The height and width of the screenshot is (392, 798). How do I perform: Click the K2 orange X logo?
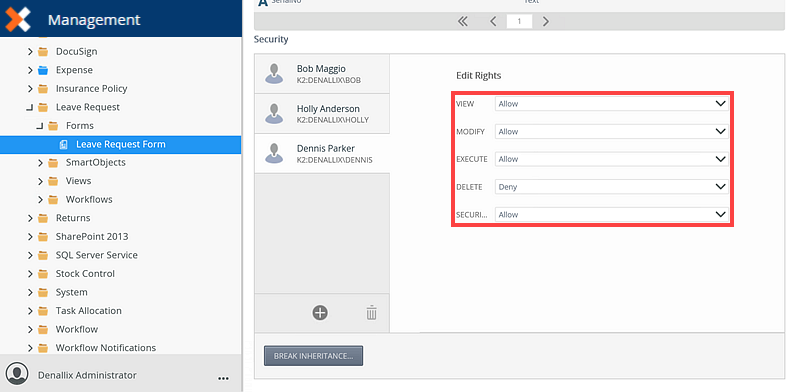click(x=18, y=19)
